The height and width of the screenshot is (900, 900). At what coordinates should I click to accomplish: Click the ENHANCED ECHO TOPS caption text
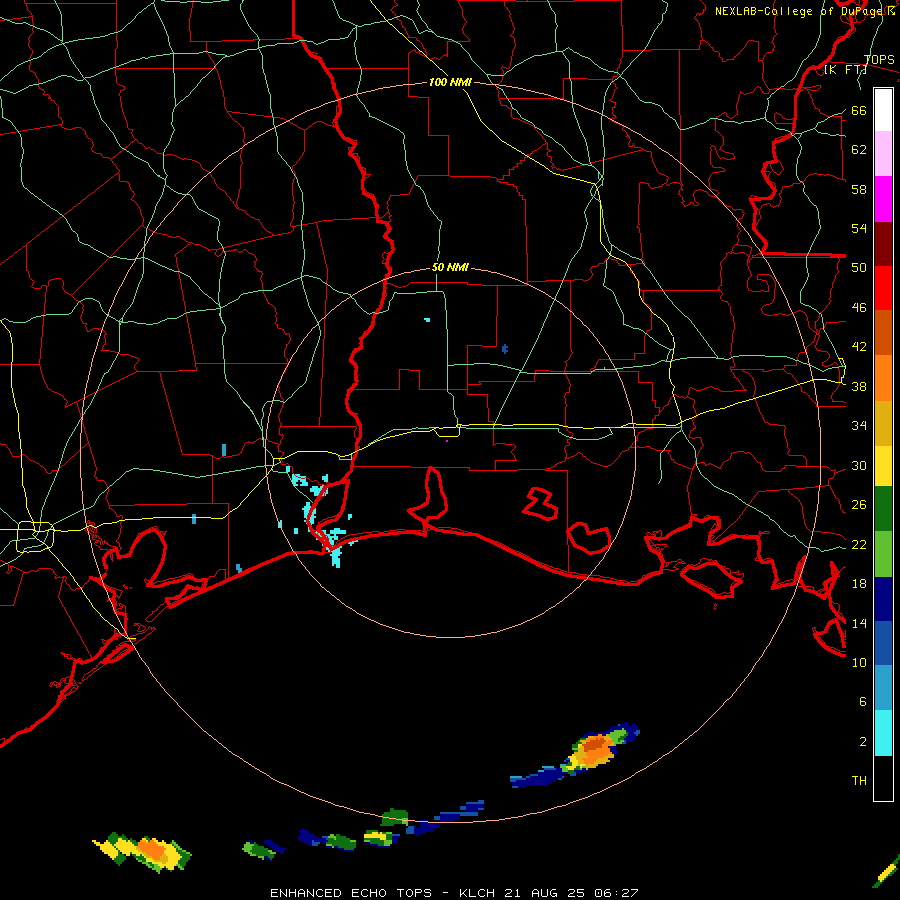pos(351,893)
